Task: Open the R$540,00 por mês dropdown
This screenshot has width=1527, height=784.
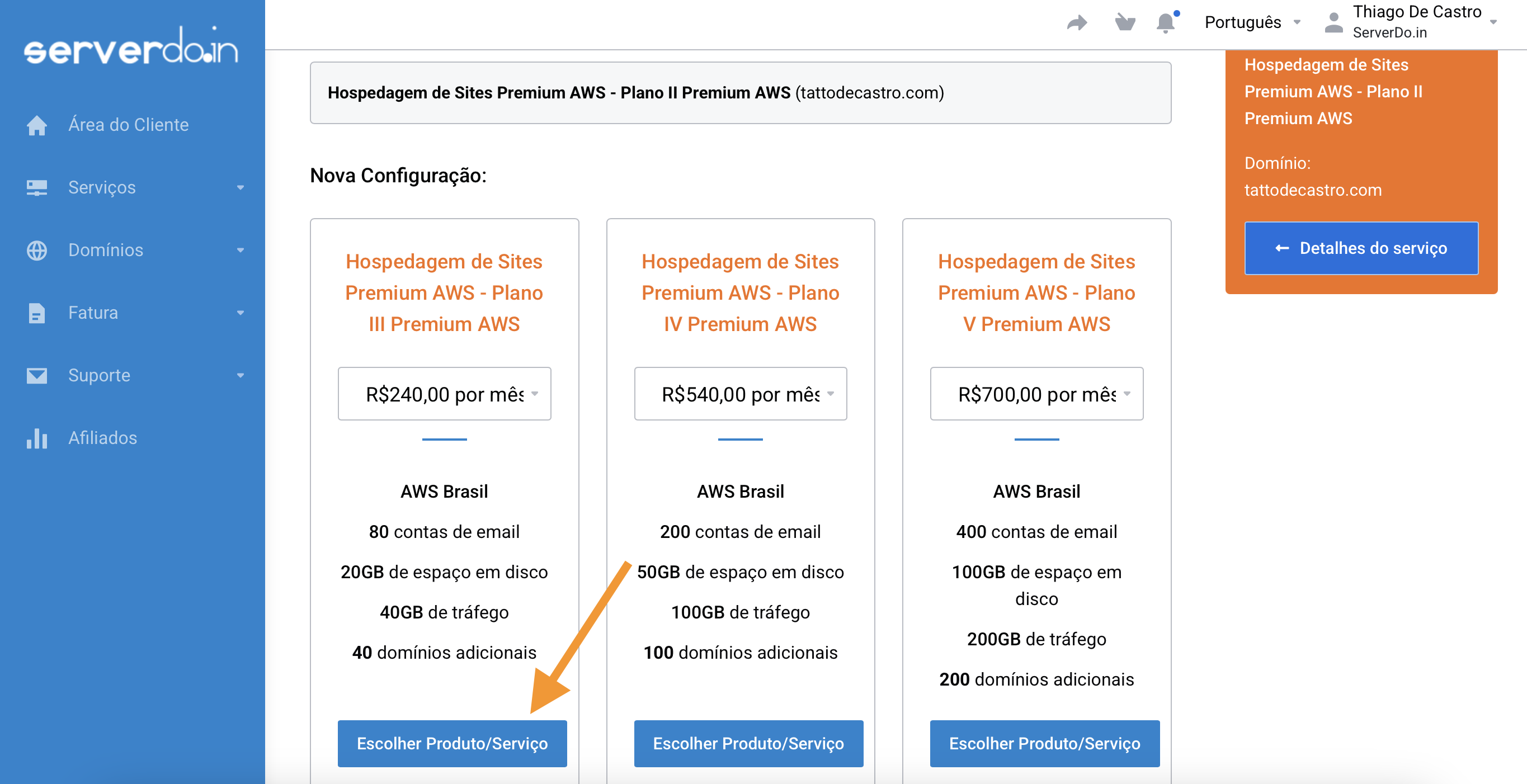Action: point(740,394)
